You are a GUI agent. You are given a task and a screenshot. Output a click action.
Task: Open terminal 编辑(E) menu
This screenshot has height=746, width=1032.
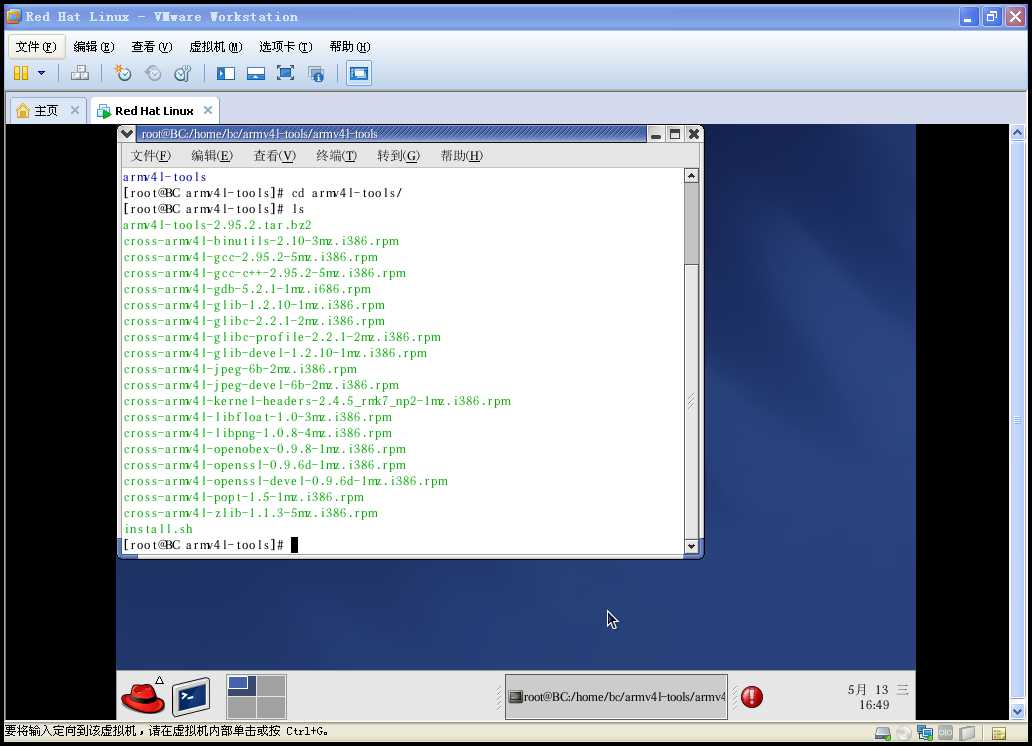[x=212, y=155]
